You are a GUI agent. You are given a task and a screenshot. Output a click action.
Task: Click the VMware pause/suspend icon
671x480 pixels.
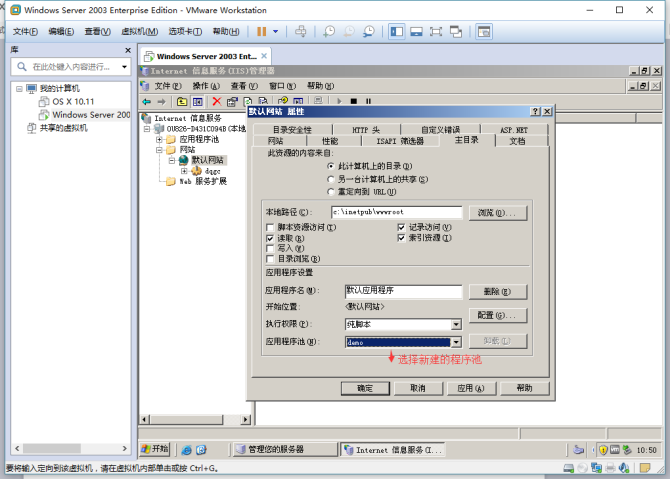[x=261, y=31]
